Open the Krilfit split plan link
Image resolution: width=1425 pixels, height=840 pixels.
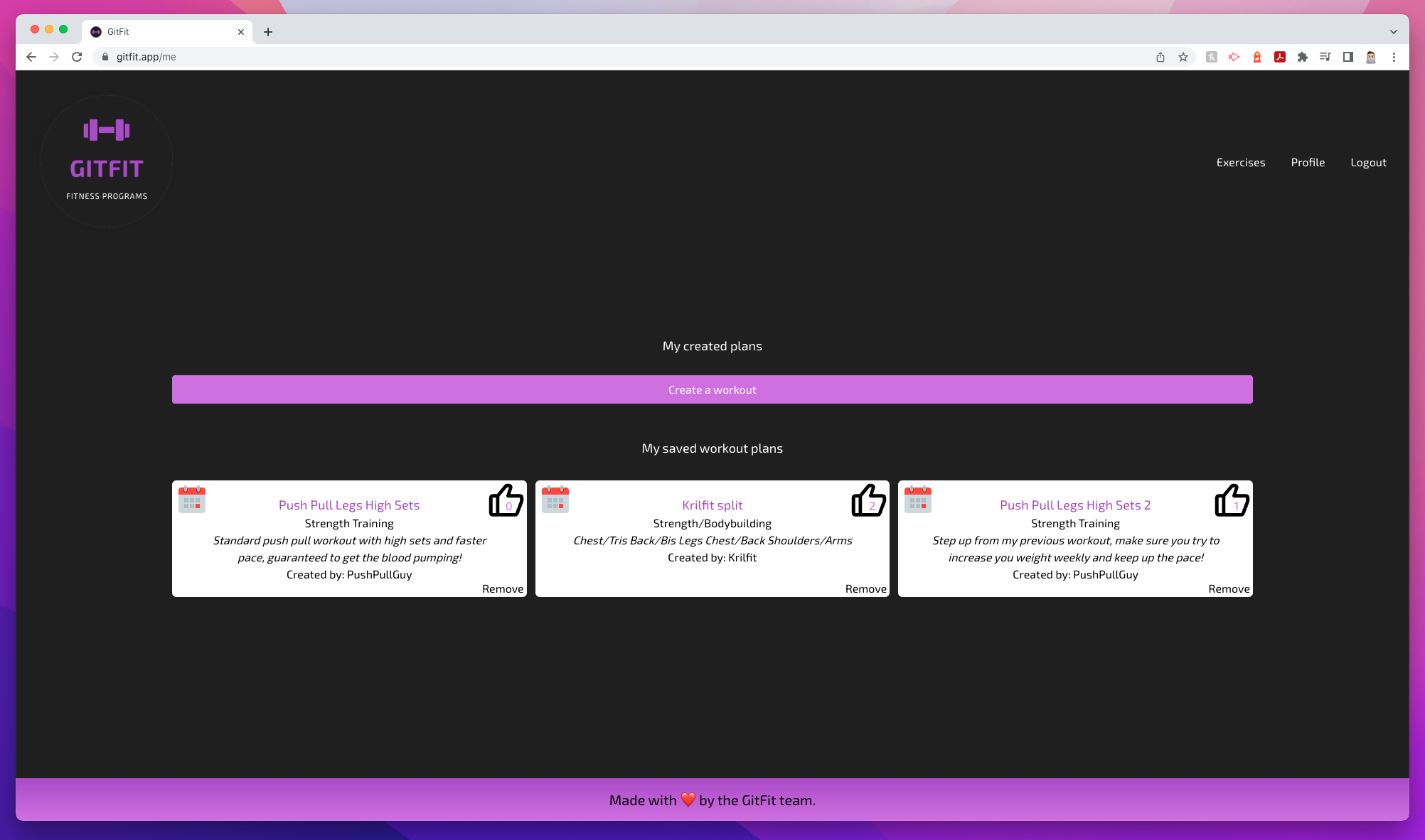(712, 505)
